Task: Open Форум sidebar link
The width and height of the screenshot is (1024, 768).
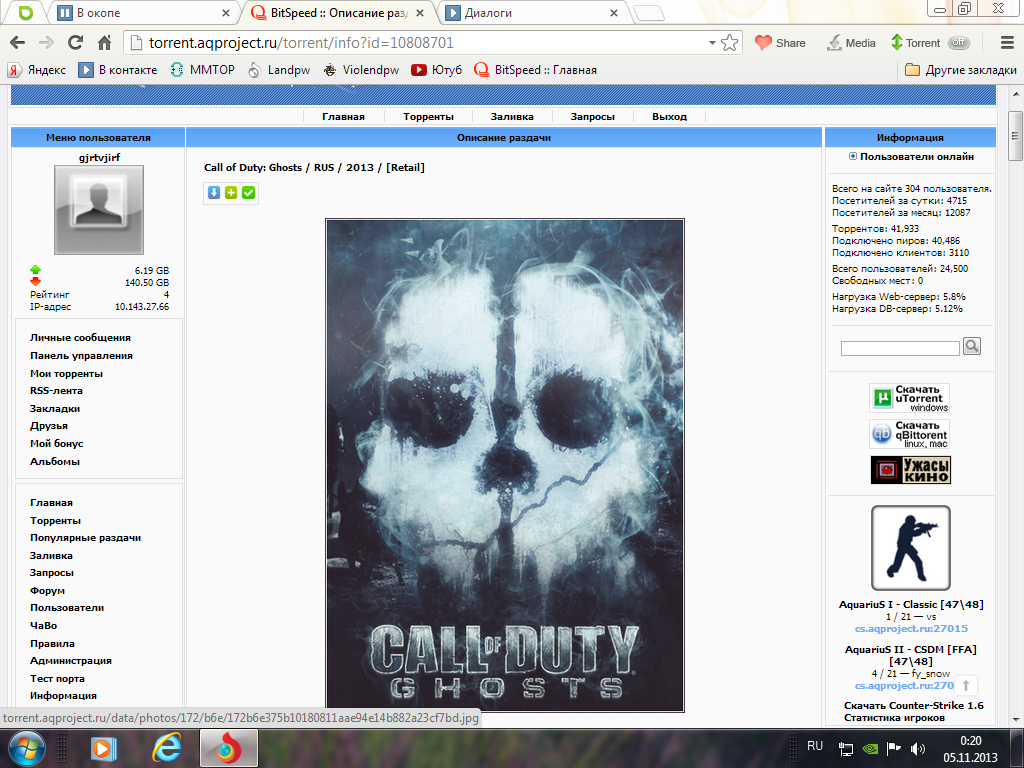Action: coord(47,590)
